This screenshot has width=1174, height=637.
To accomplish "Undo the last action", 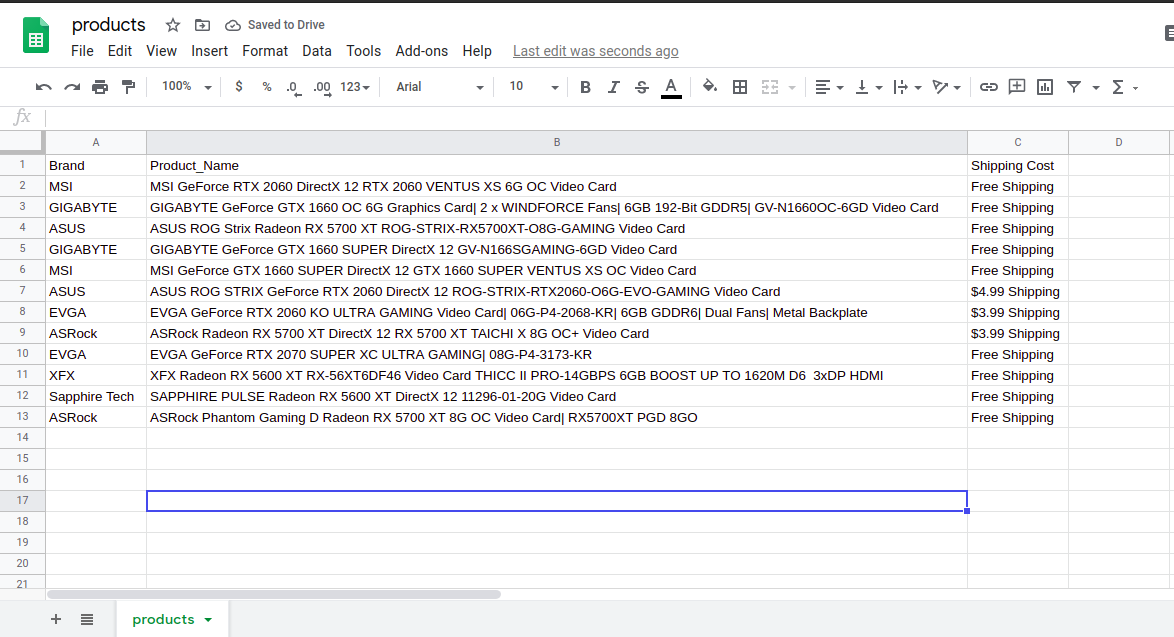I will pyautogui.click(x=43, y=87).
